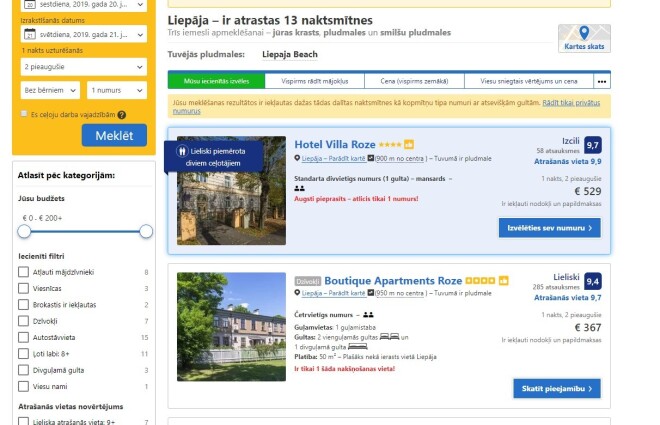The height and width of the screenshot is (425, 660).
Task: Click the 9,4 review score badge
Action: click(593, 282)
